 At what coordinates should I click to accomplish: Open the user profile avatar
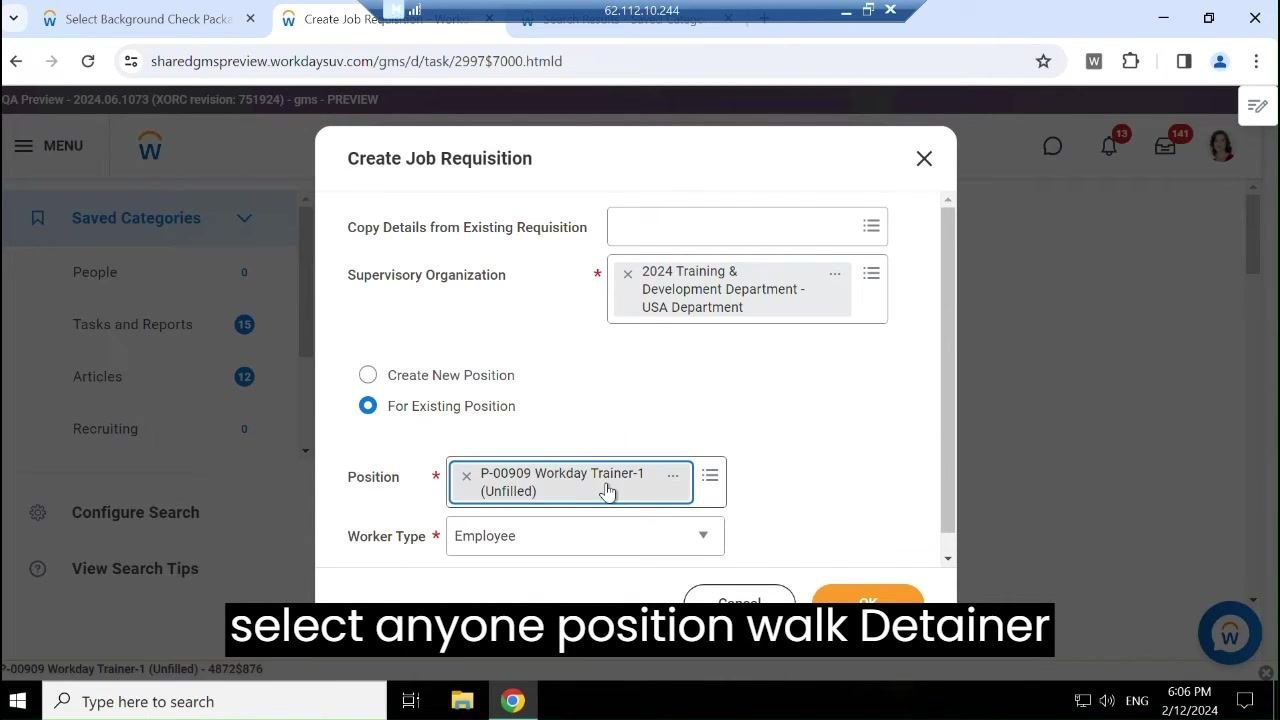tap(1221, 146)
